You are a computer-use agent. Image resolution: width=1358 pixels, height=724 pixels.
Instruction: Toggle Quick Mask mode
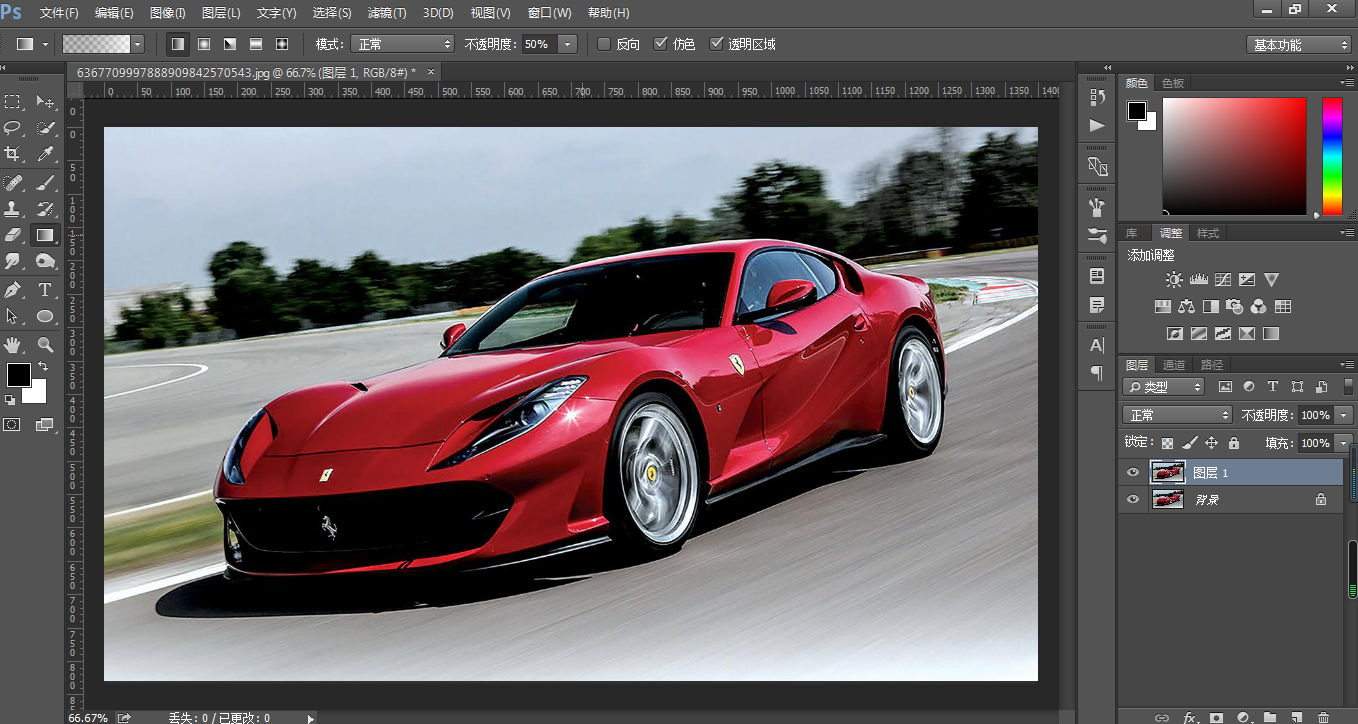tap(12, 425)
